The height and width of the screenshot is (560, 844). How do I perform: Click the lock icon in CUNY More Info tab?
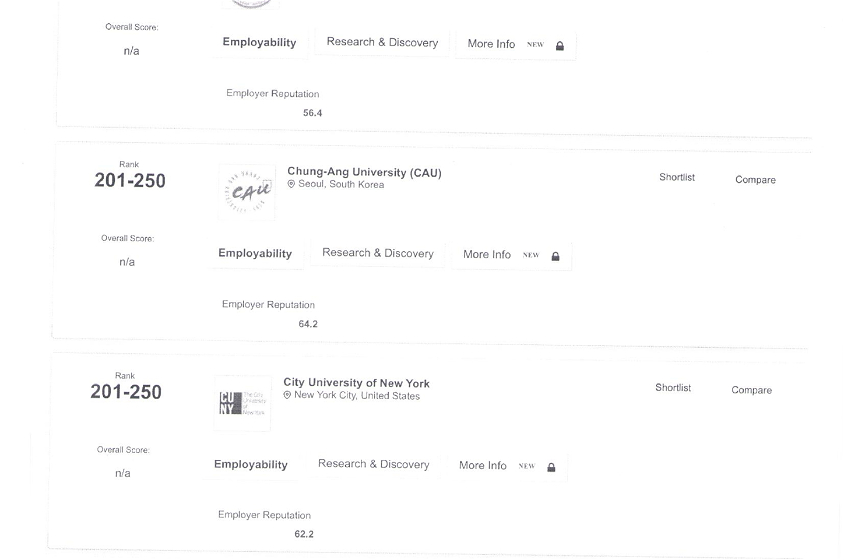coord(551,467)
